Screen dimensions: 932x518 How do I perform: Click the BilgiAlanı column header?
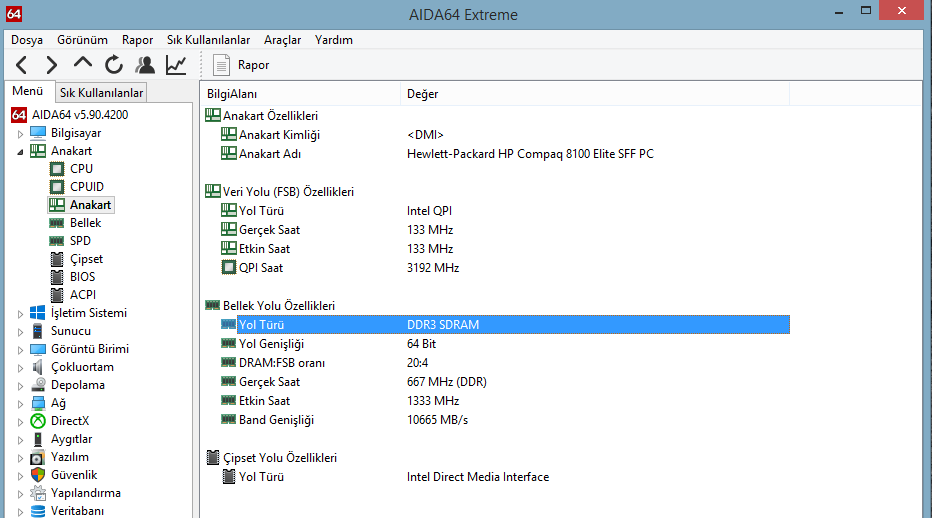(232, 94)
